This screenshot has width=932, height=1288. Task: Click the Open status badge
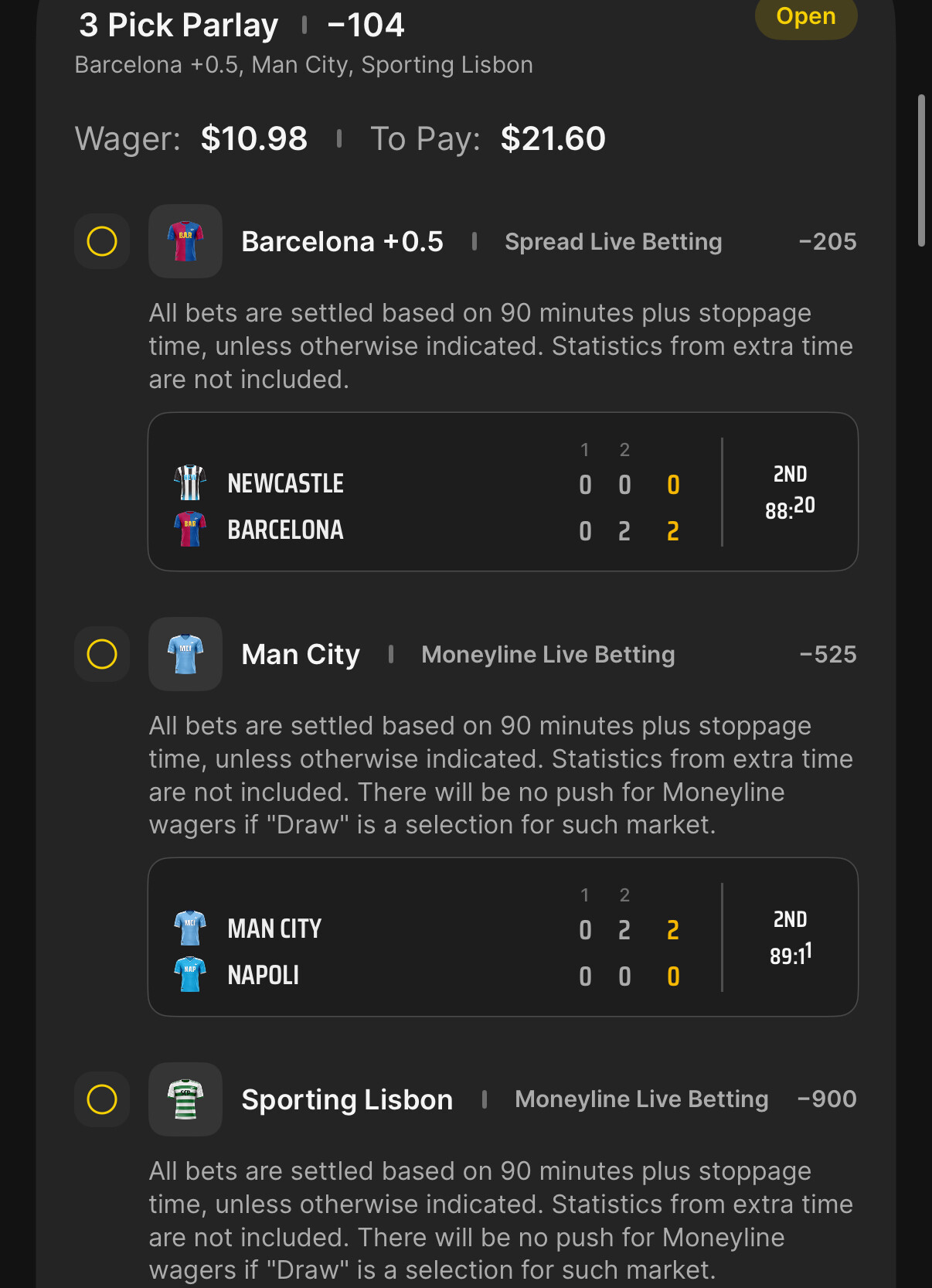(x=805, y=17)
